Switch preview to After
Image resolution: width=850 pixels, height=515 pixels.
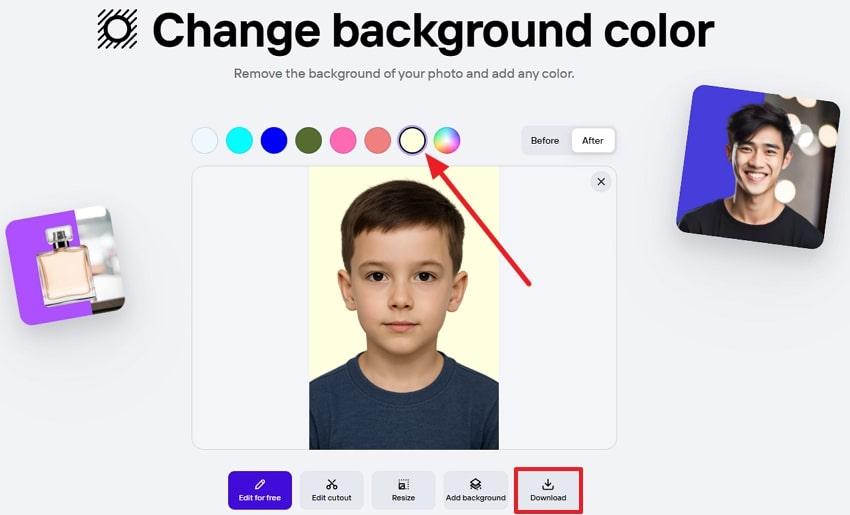click(x=593, y=140)
